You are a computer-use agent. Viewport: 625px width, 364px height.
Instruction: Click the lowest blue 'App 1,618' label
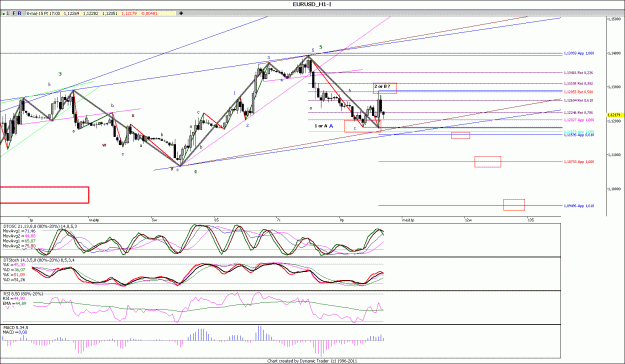tap(579, 206)
